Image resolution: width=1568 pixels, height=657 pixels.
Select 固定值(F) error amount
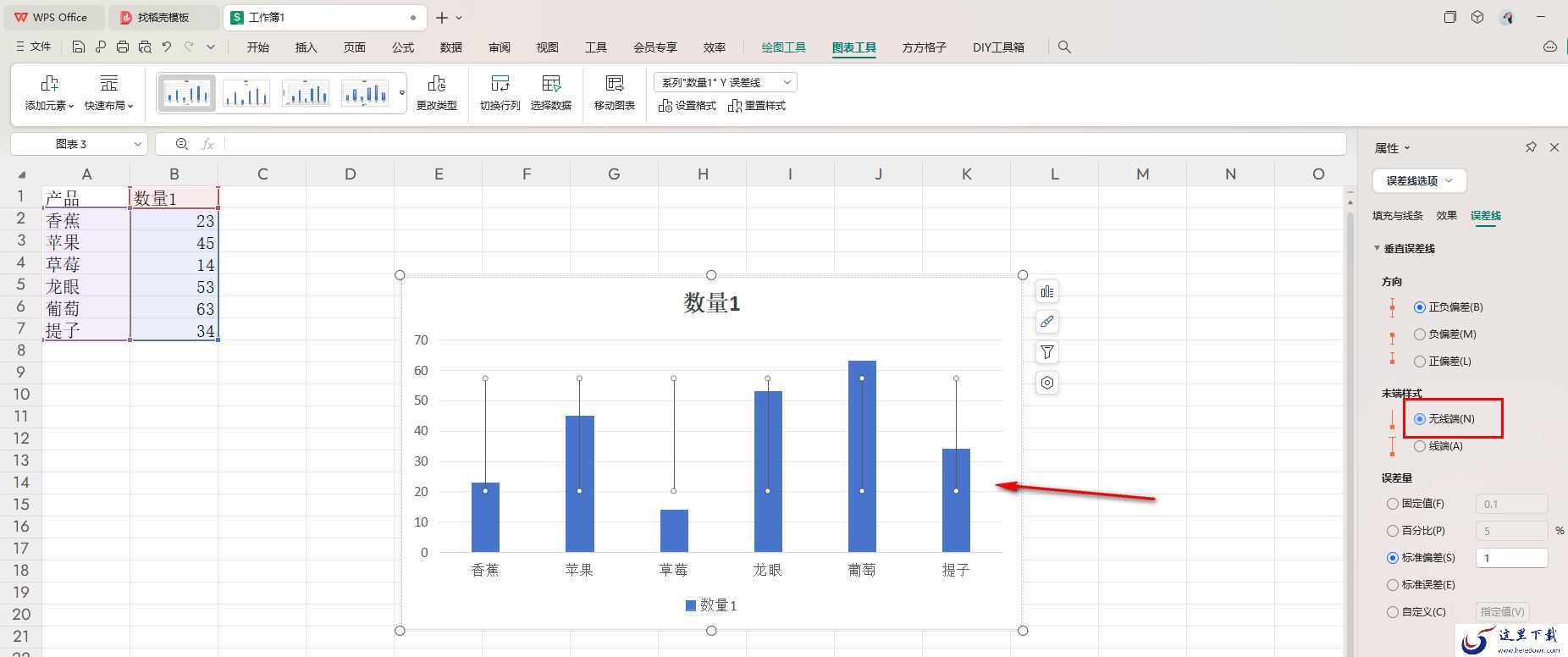1416,504
